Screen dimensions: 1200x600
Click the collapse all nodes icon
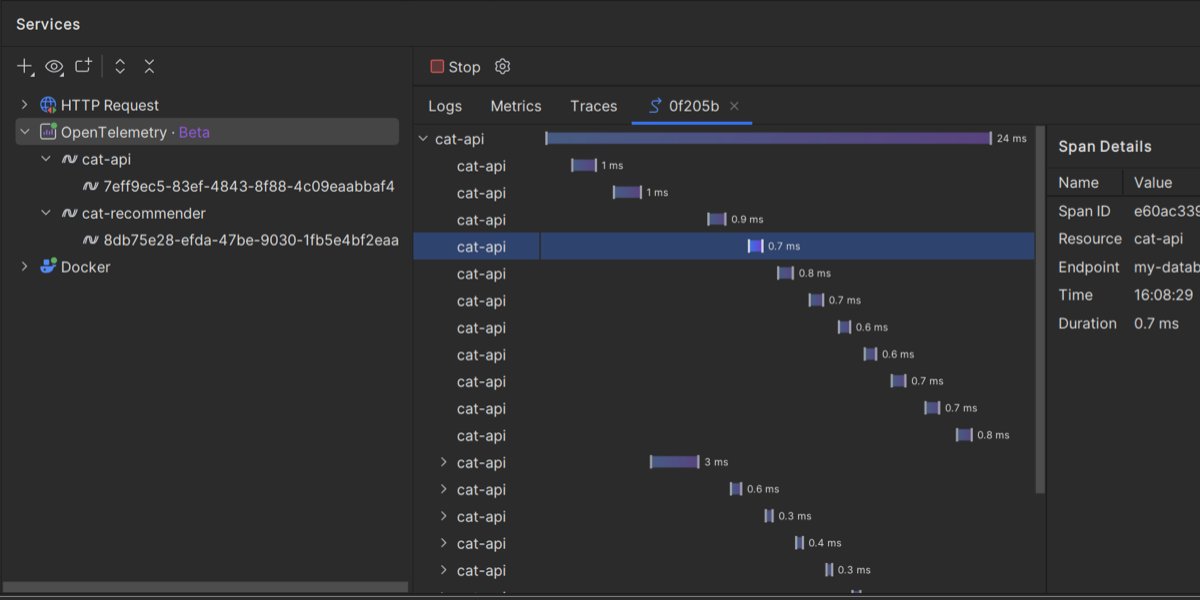(x=148, y=66)
